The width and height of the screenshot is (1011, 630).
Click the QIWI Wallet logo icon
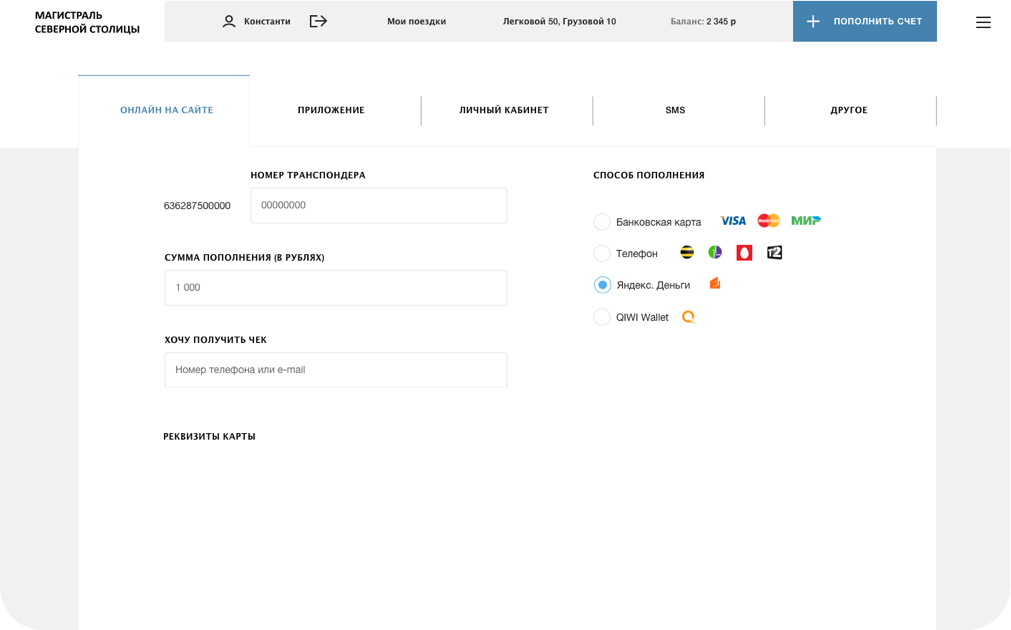688,317
